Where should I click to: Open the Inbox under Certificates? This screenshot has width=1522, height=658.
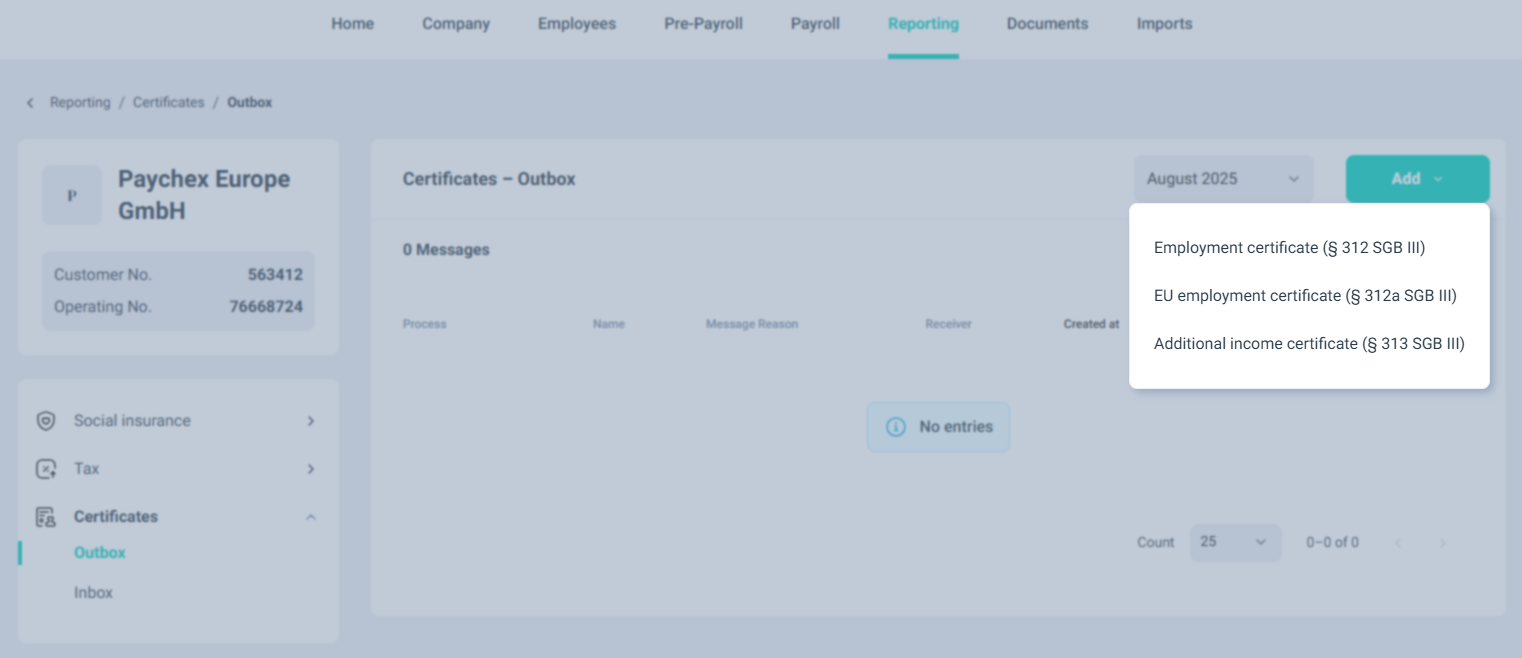pyautogui.click(x=93, y=593)
